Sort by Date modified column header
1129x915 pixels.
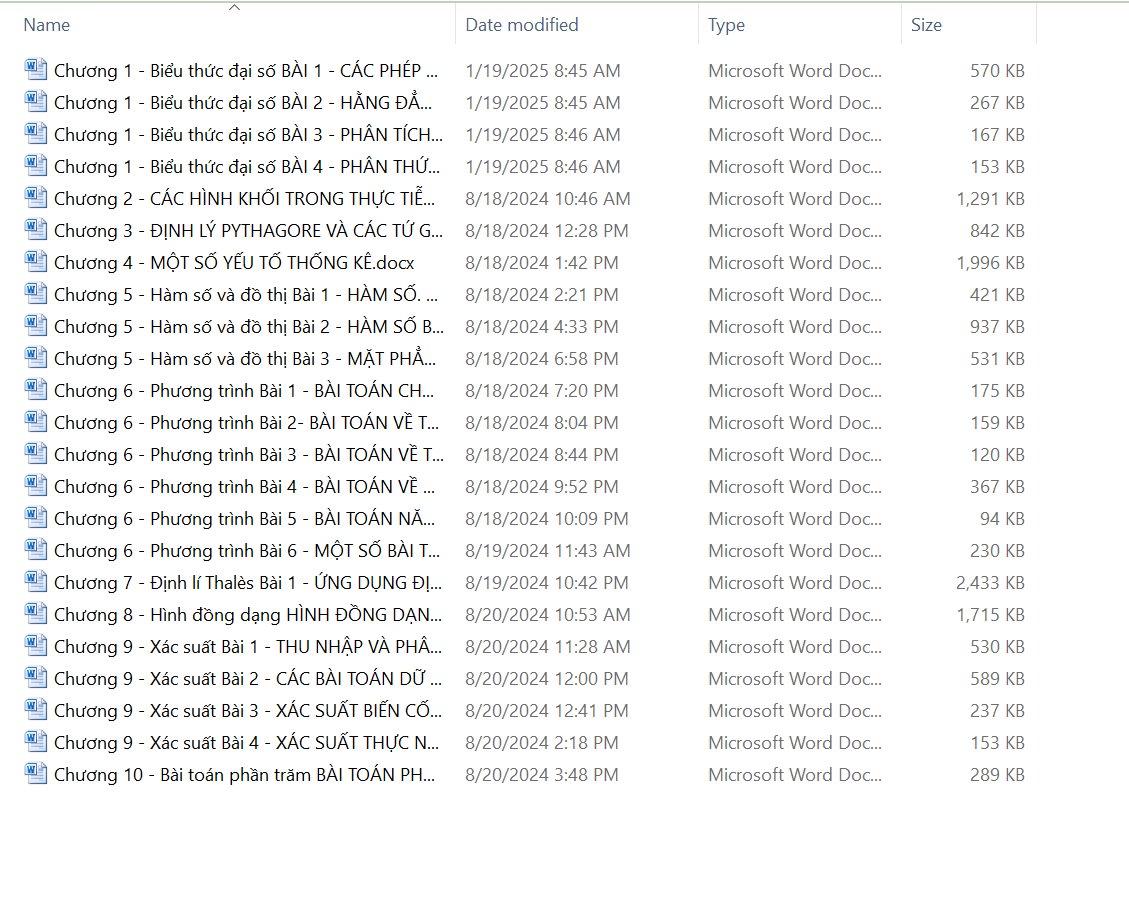point(522,25)
